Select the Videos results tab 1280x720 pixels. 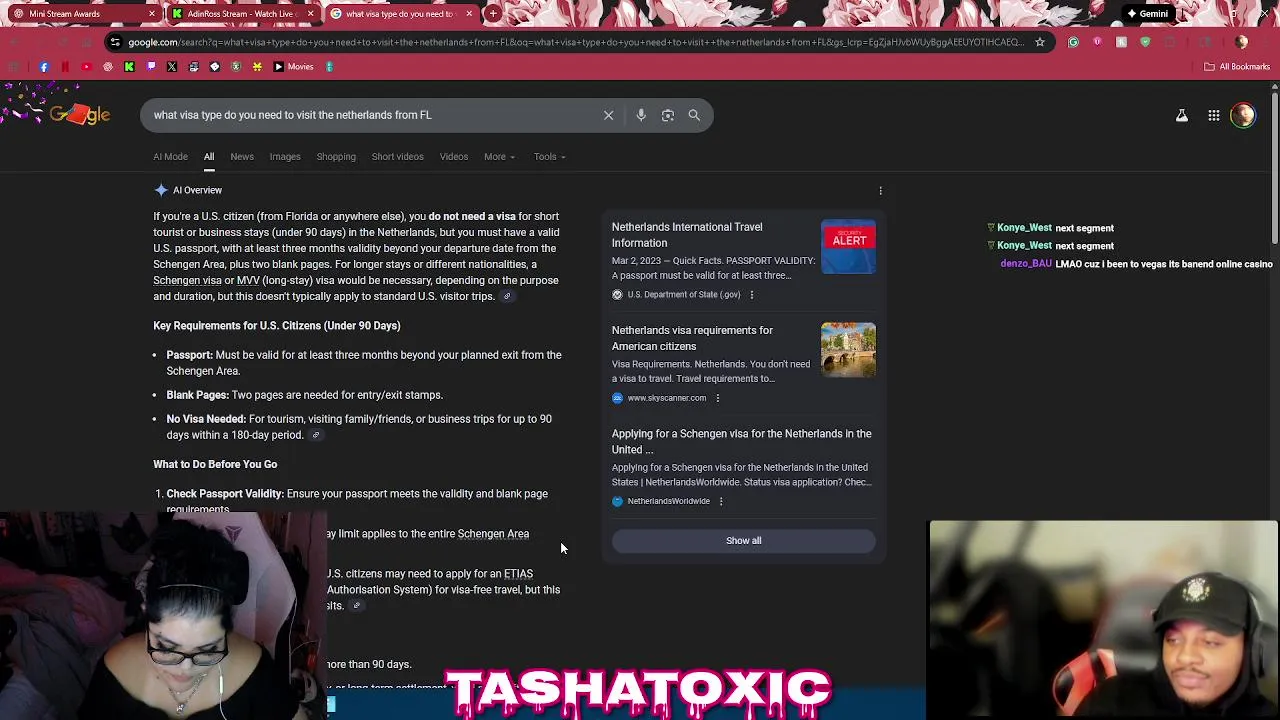[454, 157]
